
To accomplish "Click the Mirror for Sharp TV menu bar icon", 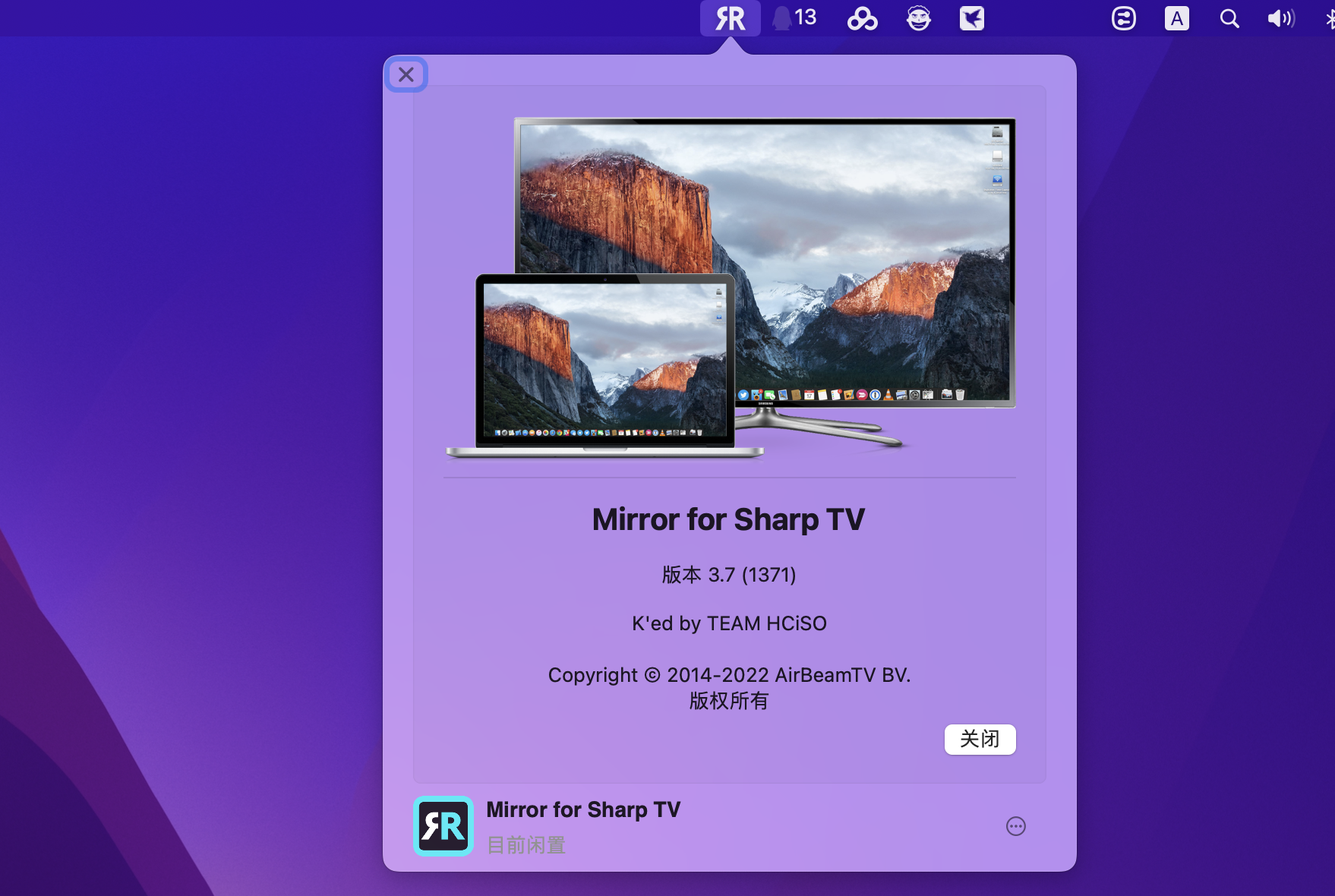I will tap(730, 18).
